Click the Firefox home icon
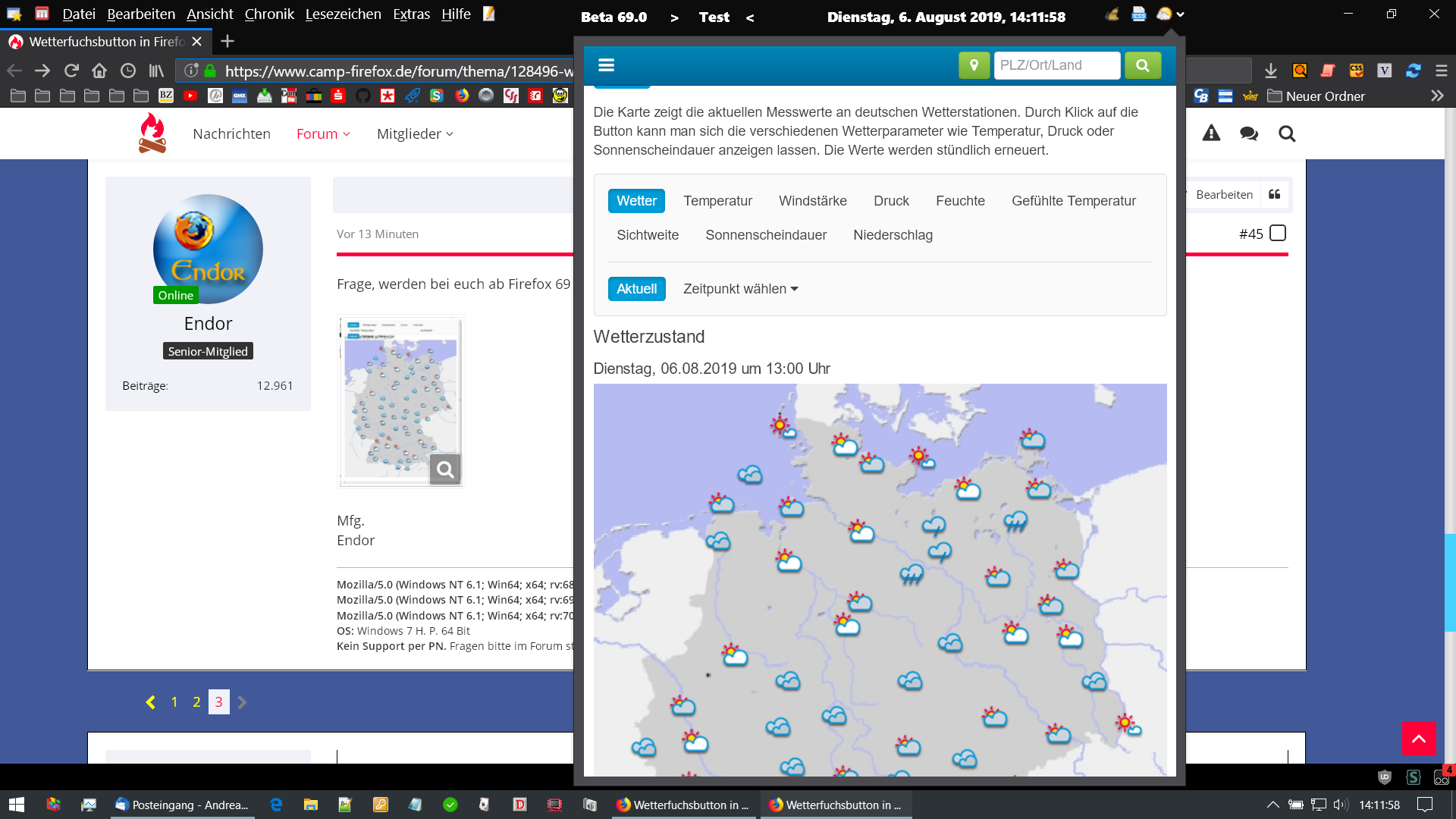This screenshot has height=819, width=1456. click(x=99, y=71)
